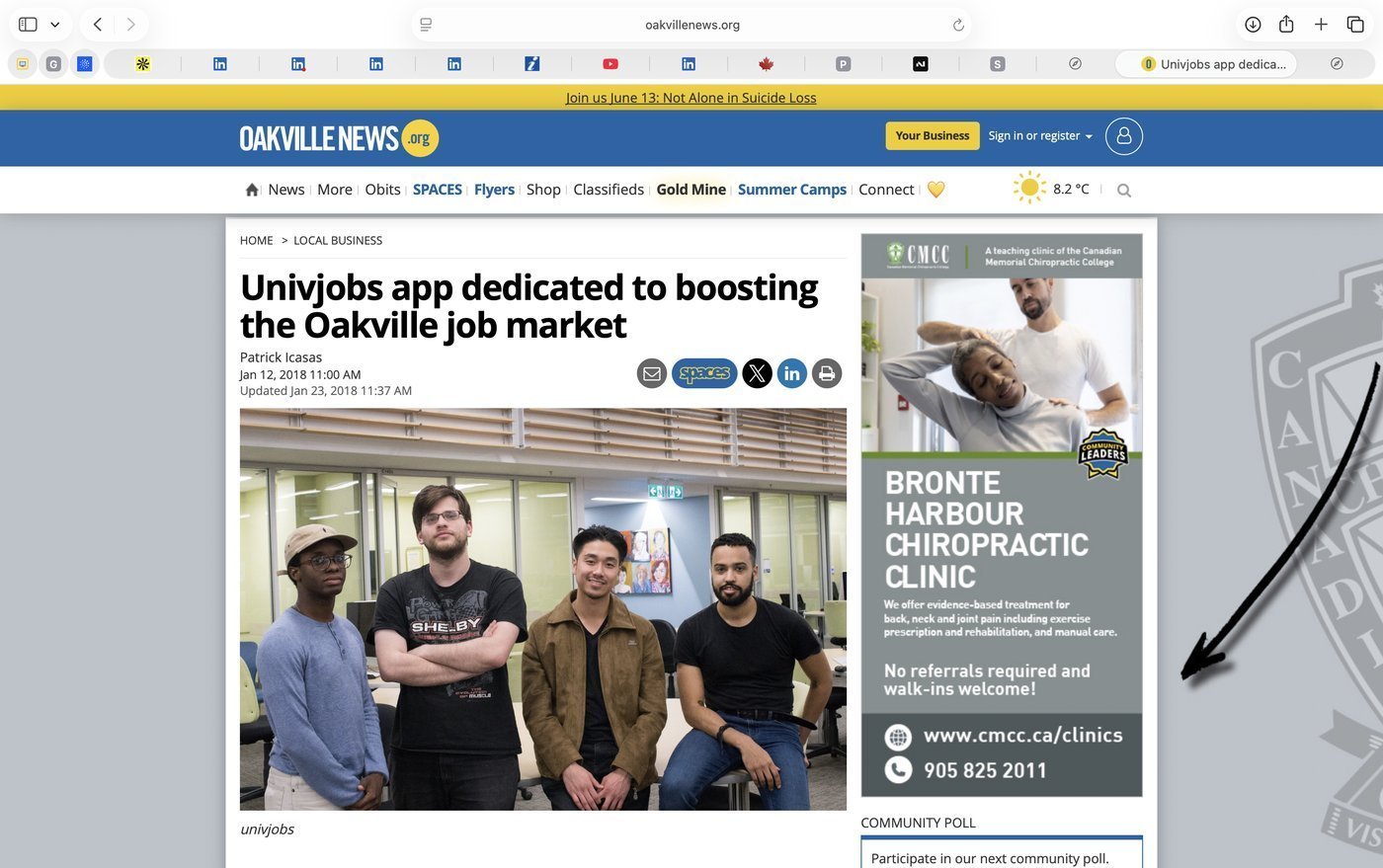The image size is (1383, 868).
Task: Click the Univjobs team photo
Action: point(543,609)
